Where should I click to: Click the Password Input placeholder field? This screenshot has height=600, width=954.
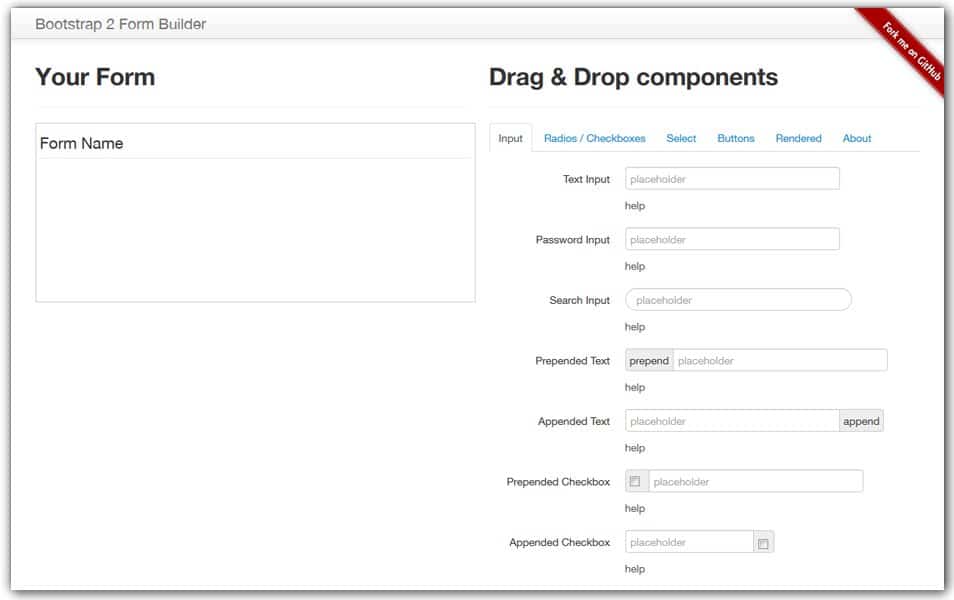[733, 239]
